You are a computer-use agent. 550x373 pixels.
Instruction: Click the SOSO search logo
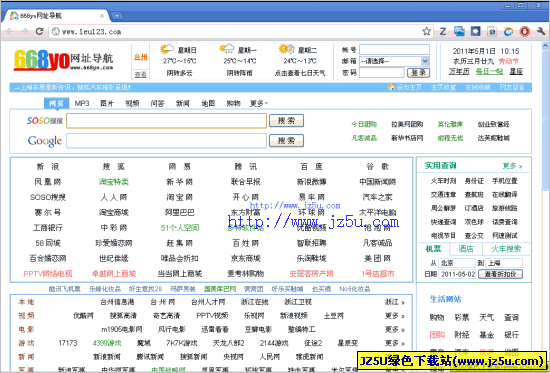pyautogui.click(x=45, y=121)
